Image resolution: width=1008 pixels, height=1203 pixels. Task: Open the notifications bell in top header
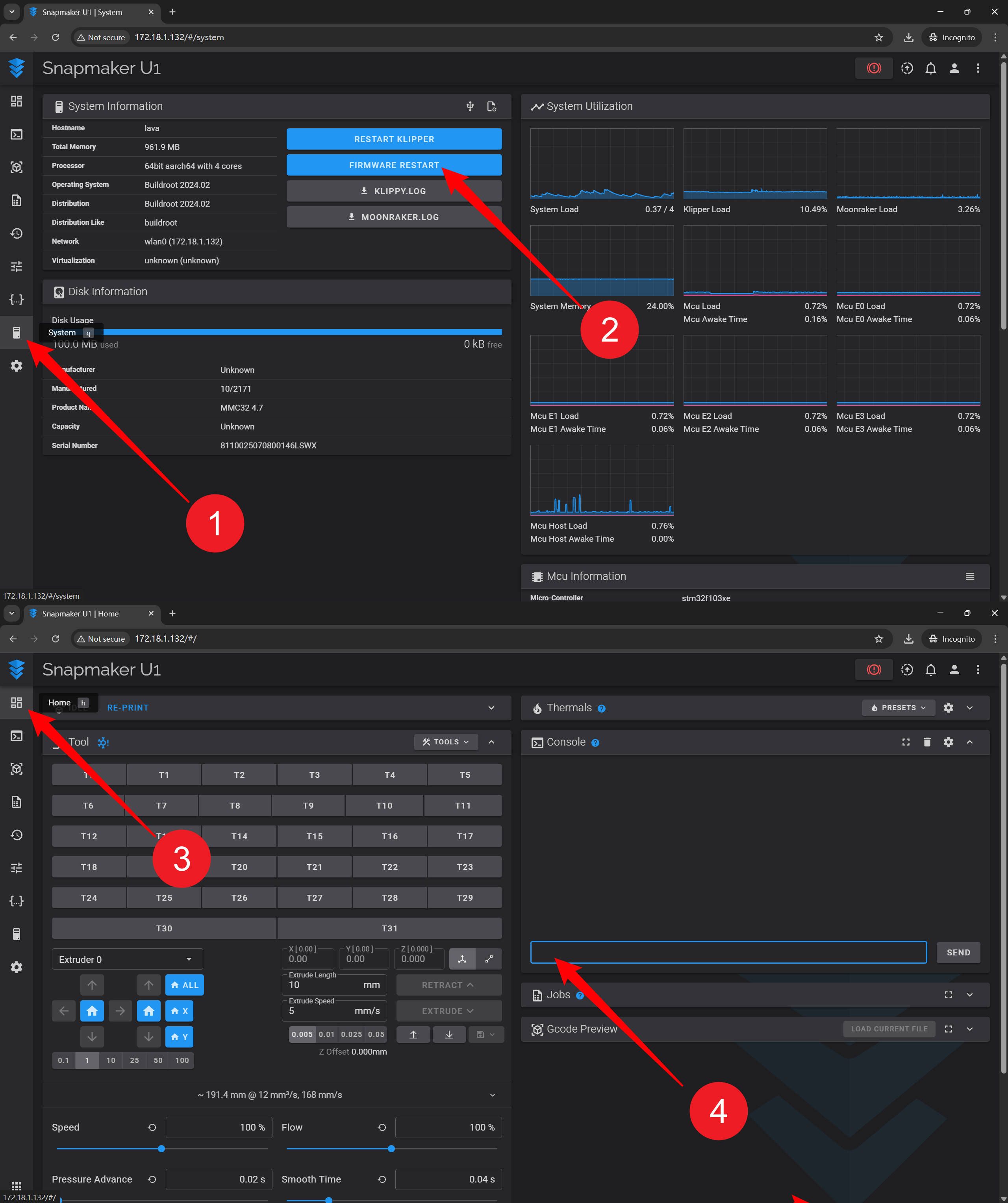[930, 68]
